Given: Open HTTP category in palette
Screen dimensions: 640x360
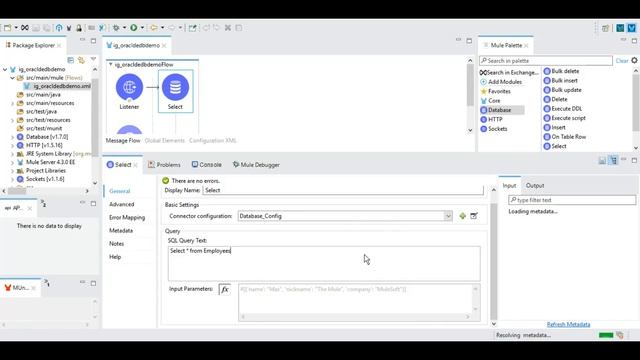Looking at the screenshot, I should pyautogui.click(x=491, y=120).
